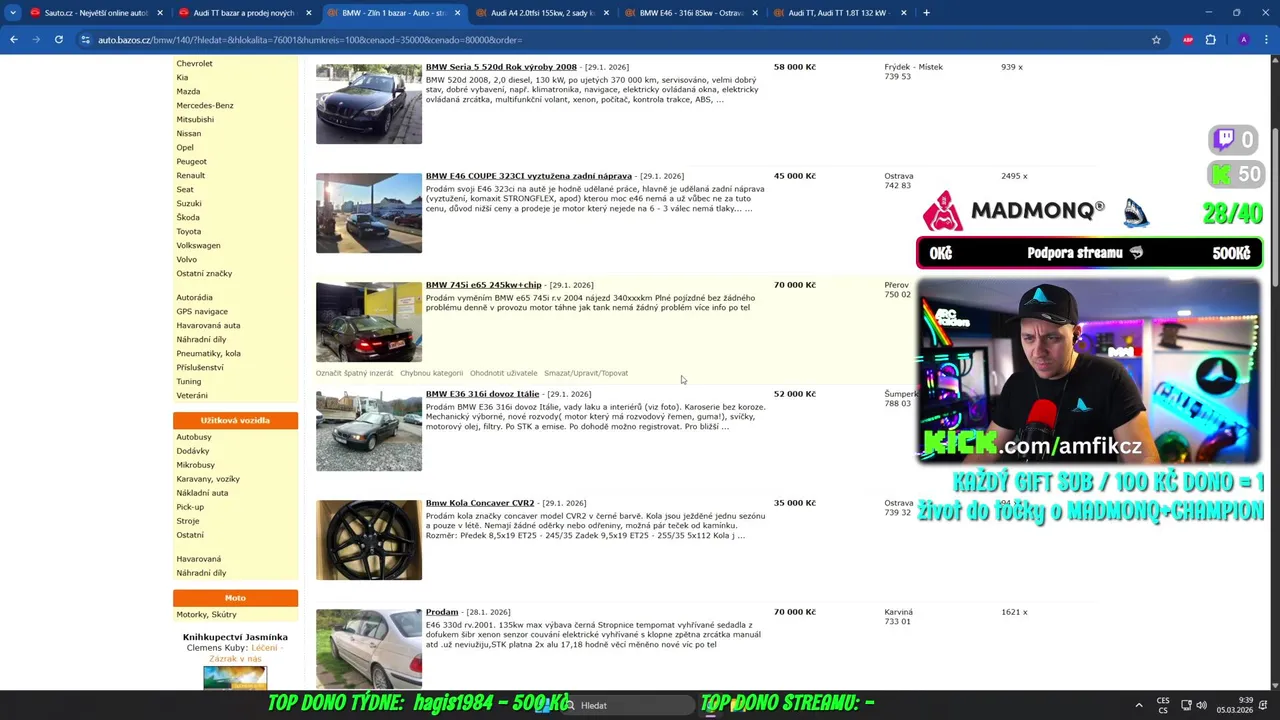The height and width of the screenshot is (720, 1280).
Task: Open the Prodam E46 330d listing title
Action: point(442,612)
